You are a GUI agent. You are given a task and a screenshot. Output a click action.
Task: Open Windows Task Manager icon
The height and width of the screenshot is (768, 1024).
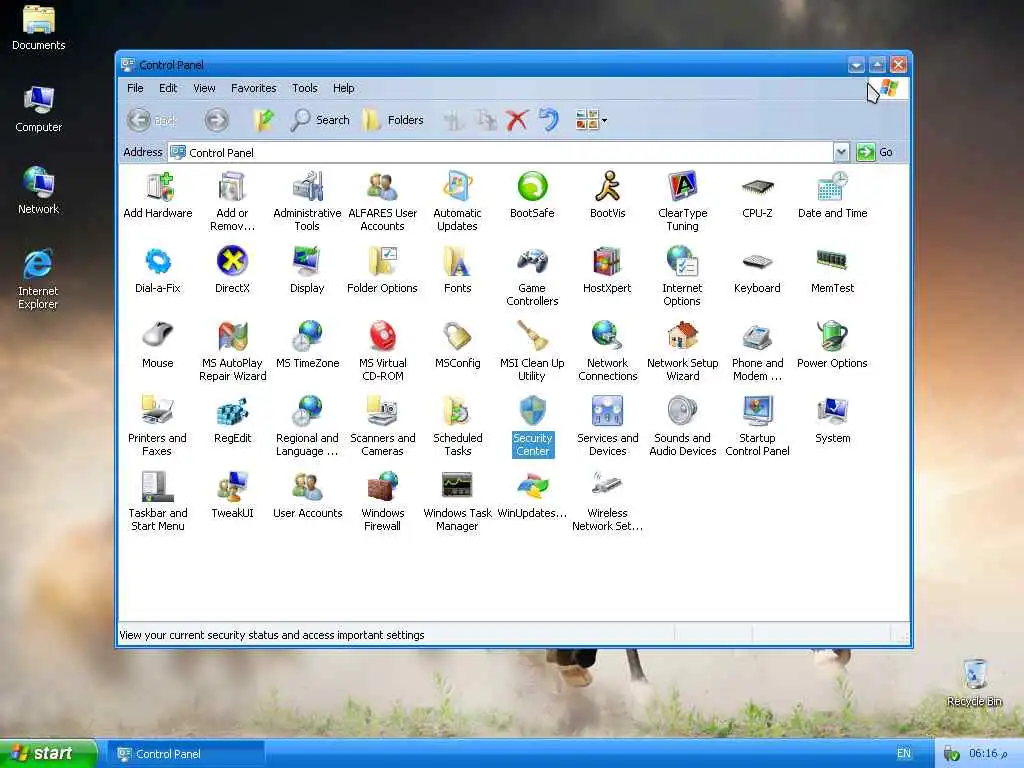[457, 502]
